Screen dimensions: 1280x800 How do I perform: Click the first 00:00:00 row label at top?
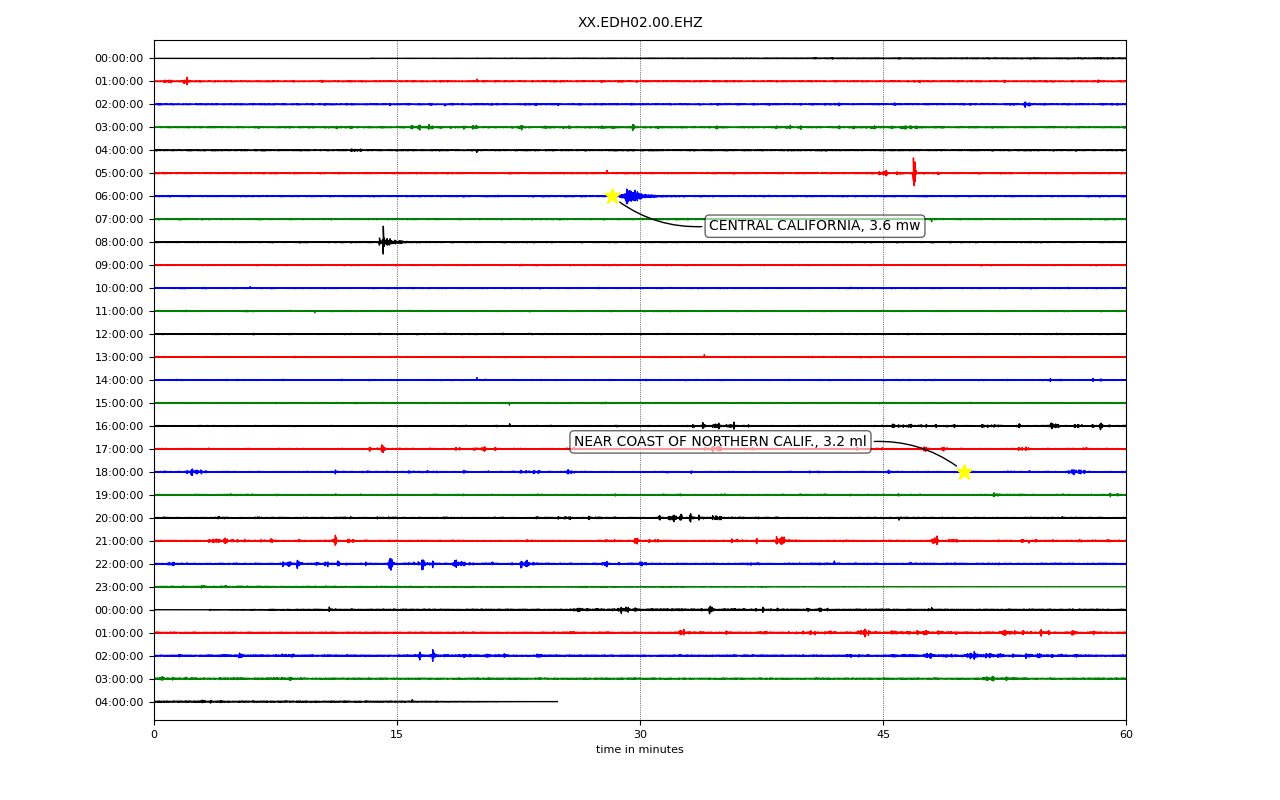(x=119, y=58)
